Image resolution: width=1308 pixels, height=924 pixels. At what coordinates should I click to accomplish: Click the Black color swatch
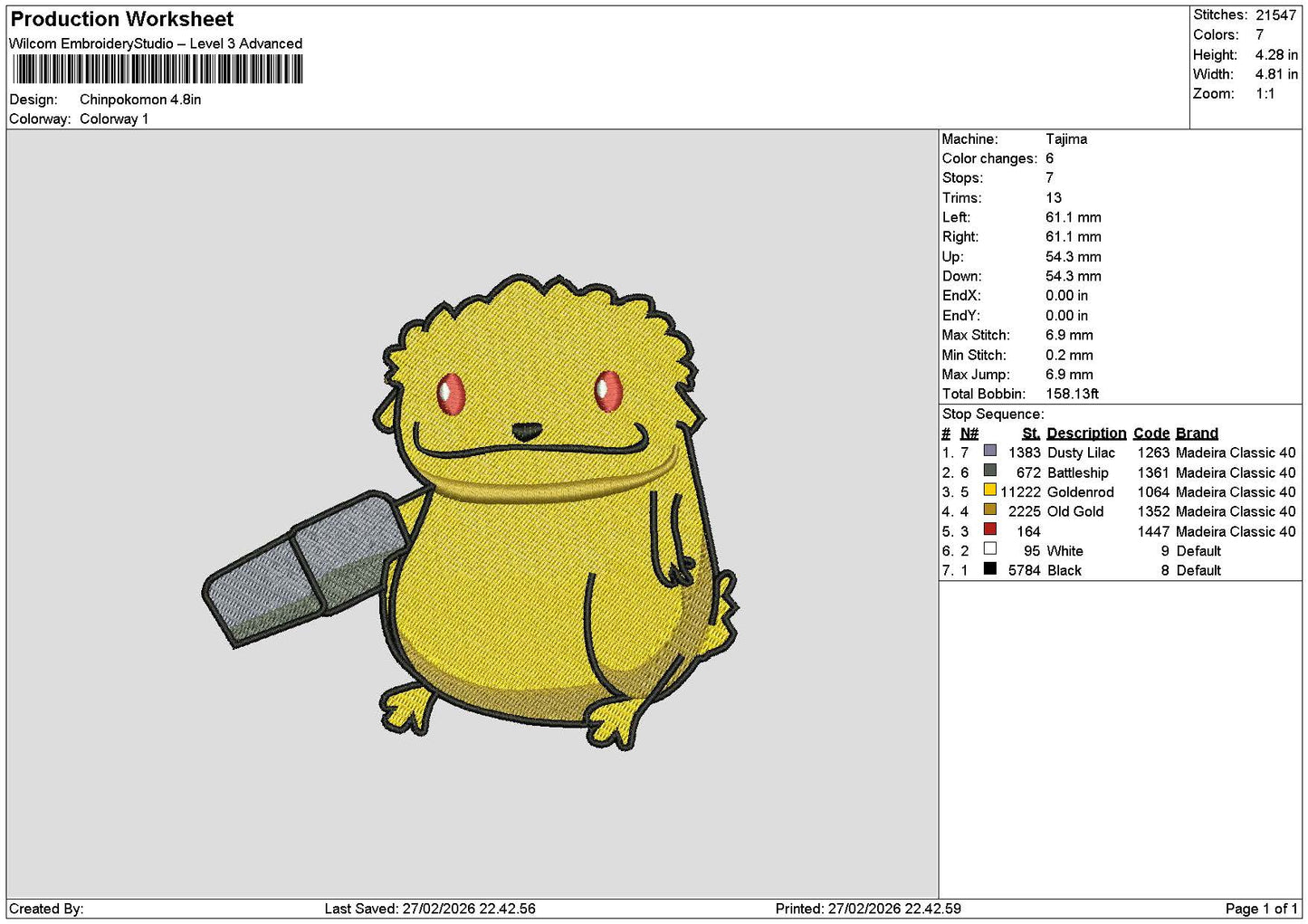pyautogui.click(x=990, y=568)
